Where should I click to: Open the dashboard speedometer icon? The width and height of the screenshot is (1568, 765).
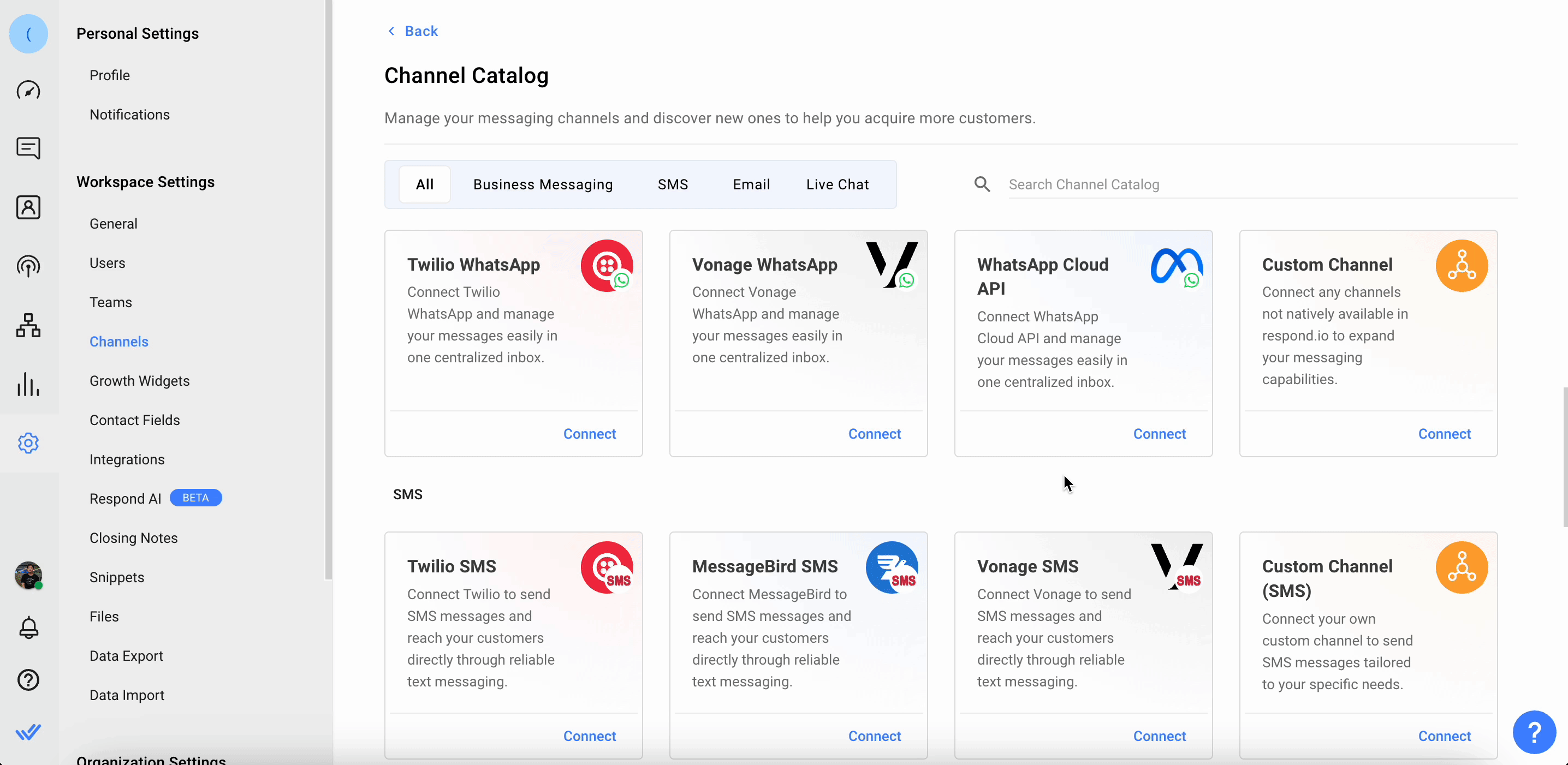[x=28, y=91]
